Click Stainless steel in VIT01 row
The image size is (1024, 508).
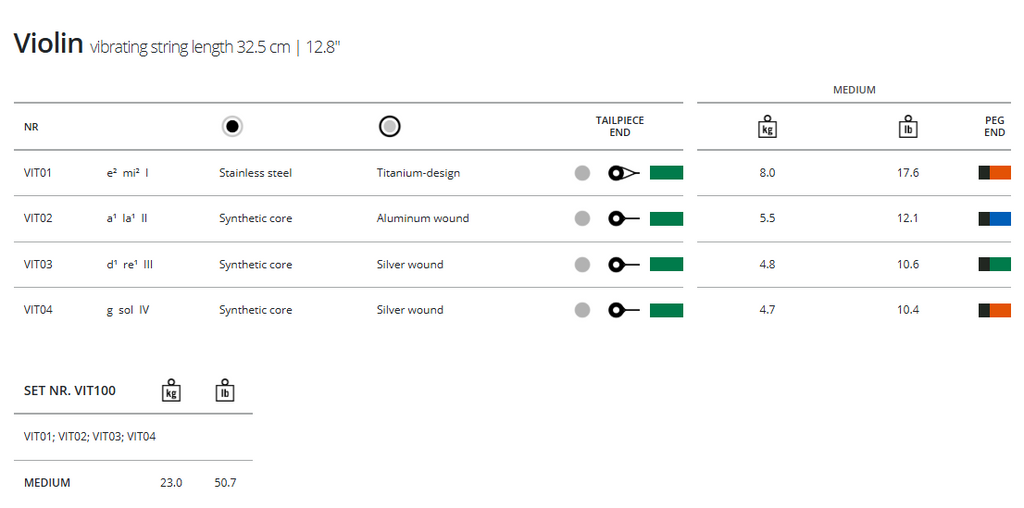pos(255,173)
